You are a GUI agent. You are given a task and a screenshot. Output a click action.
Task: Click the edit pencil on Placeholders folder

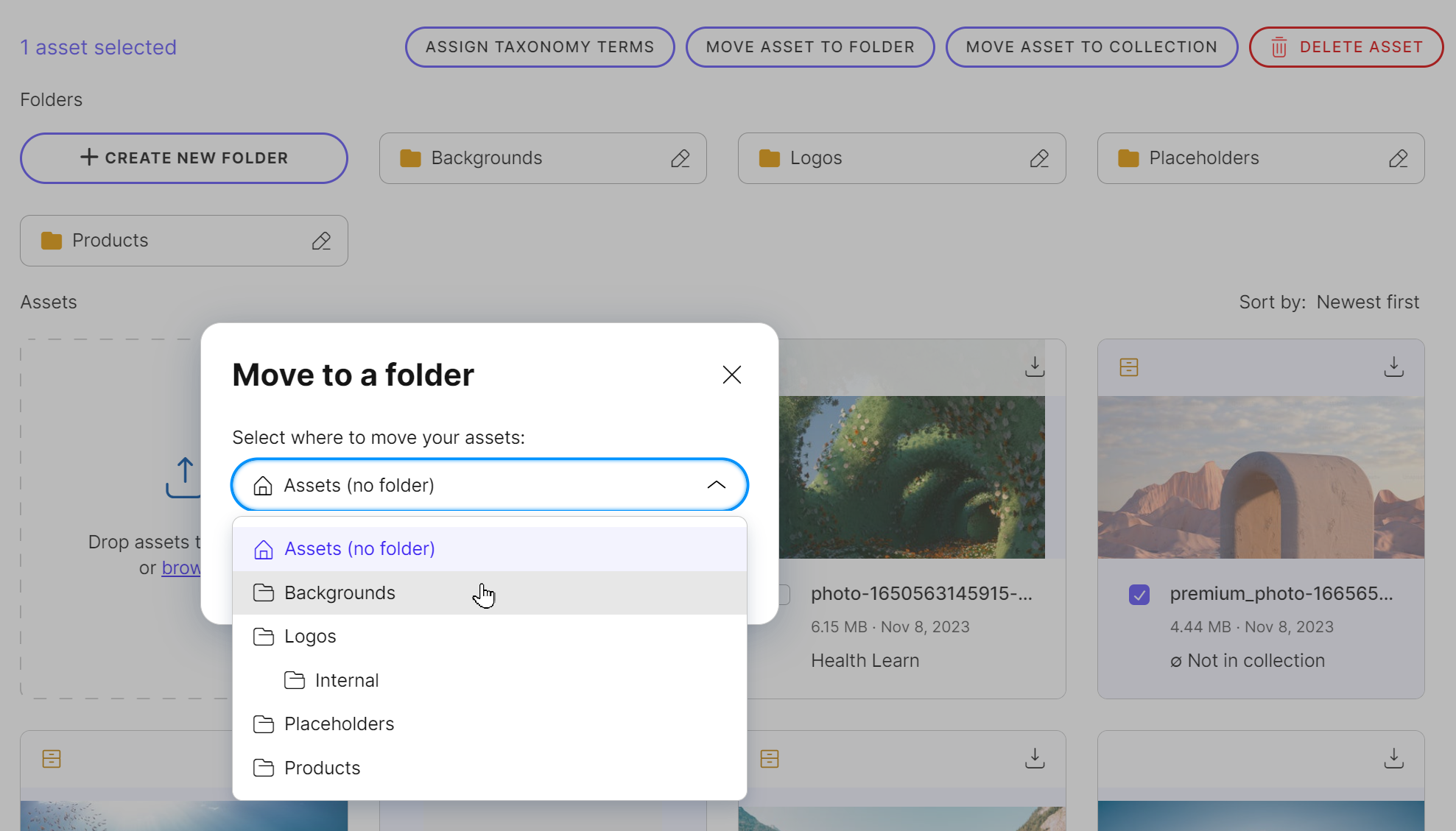[x=1398, y=158]
